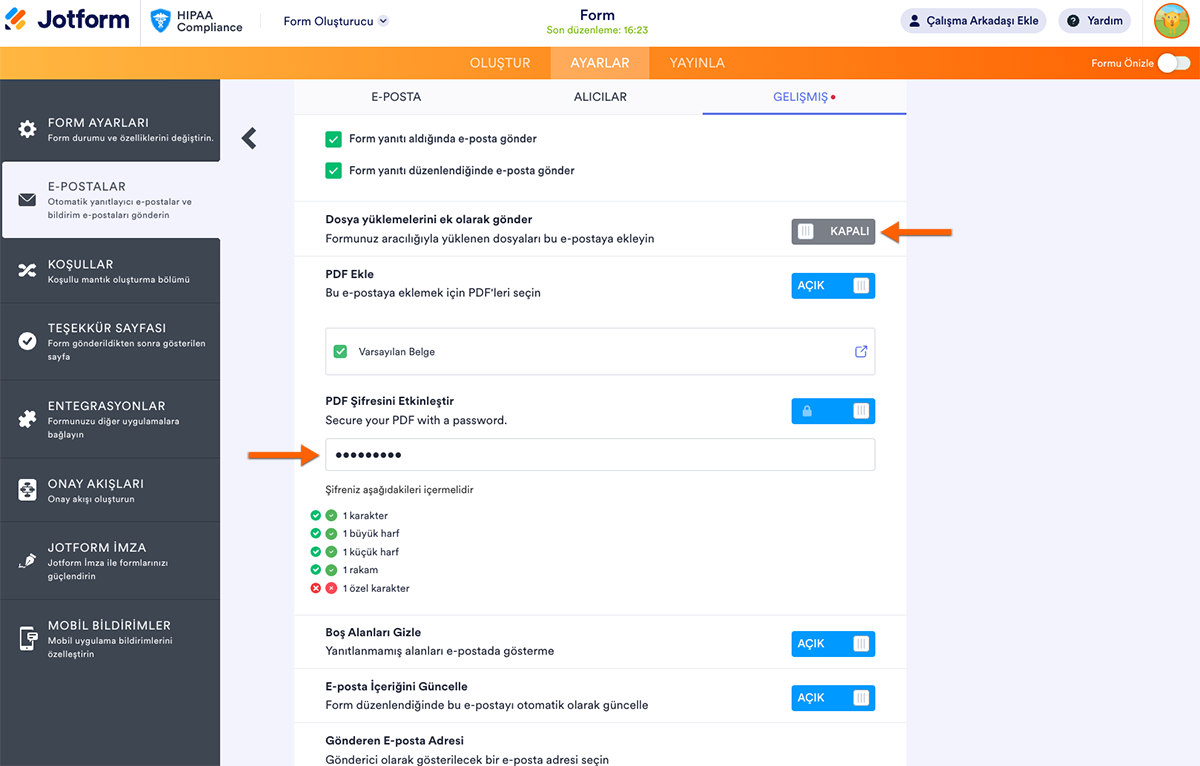Image resolution: width=1200 pixels, height=766 pixels.
Task: Click the Jotform İmza pen icon
Action: point(28,560)
